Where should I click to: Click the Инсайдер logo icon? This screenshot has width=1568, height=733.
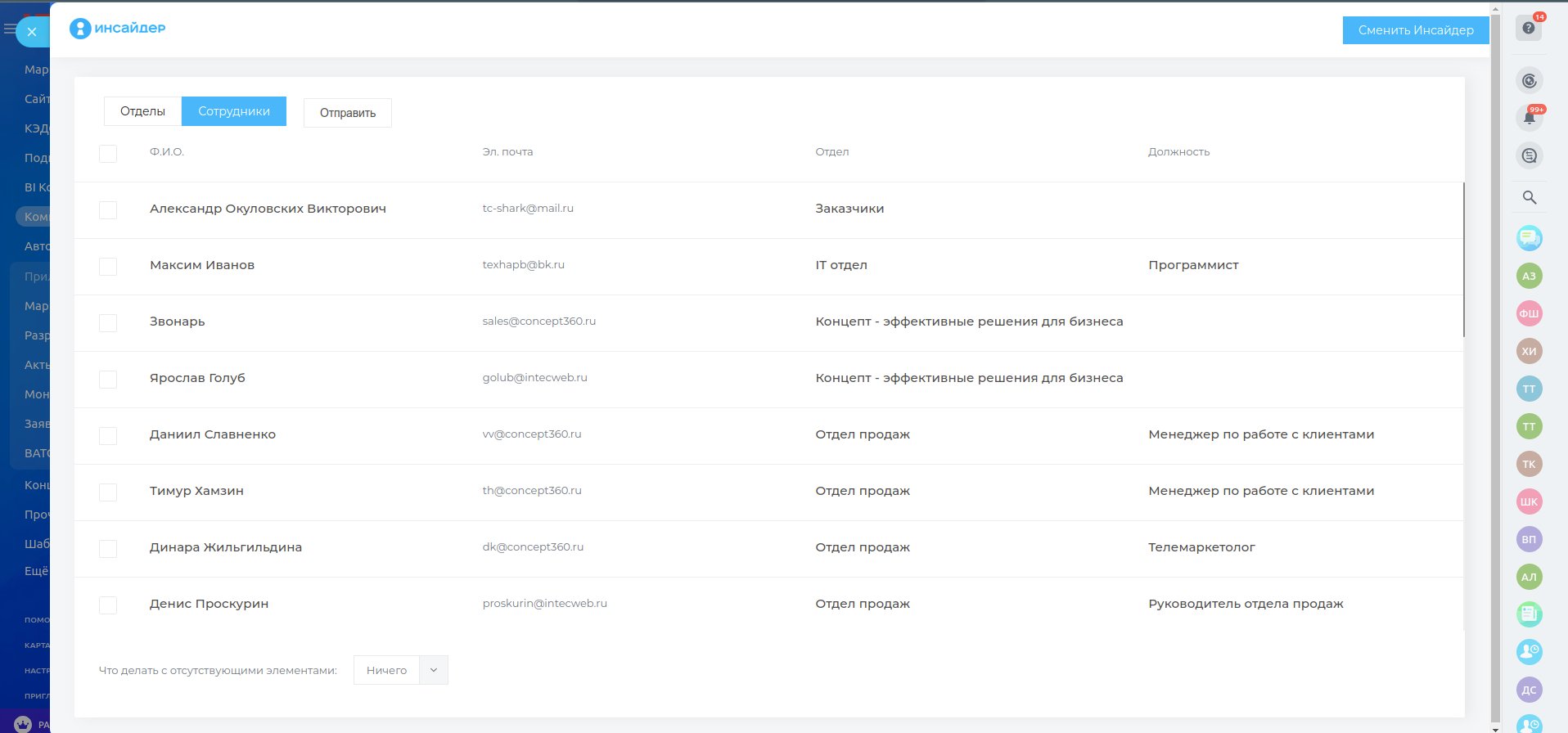pyautogui.click(x=80, y=29)
